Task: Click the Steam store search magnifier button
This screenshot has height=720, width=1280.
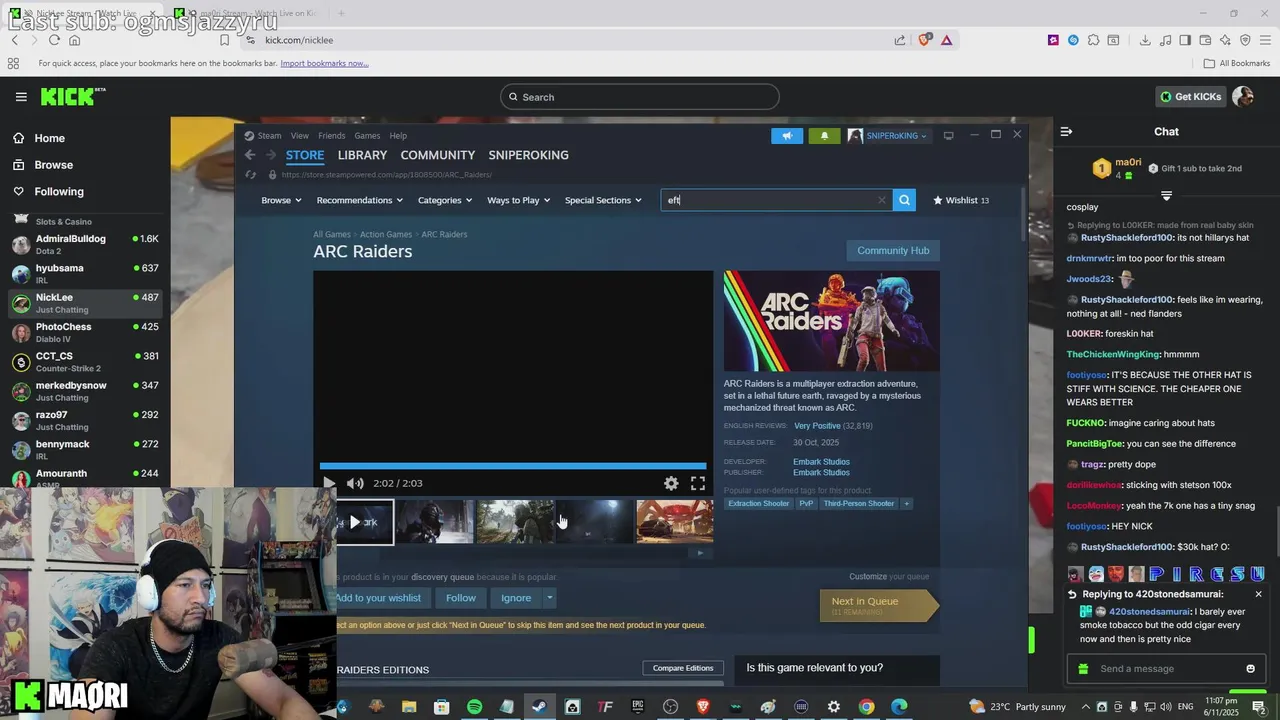Action: [904, 200]
